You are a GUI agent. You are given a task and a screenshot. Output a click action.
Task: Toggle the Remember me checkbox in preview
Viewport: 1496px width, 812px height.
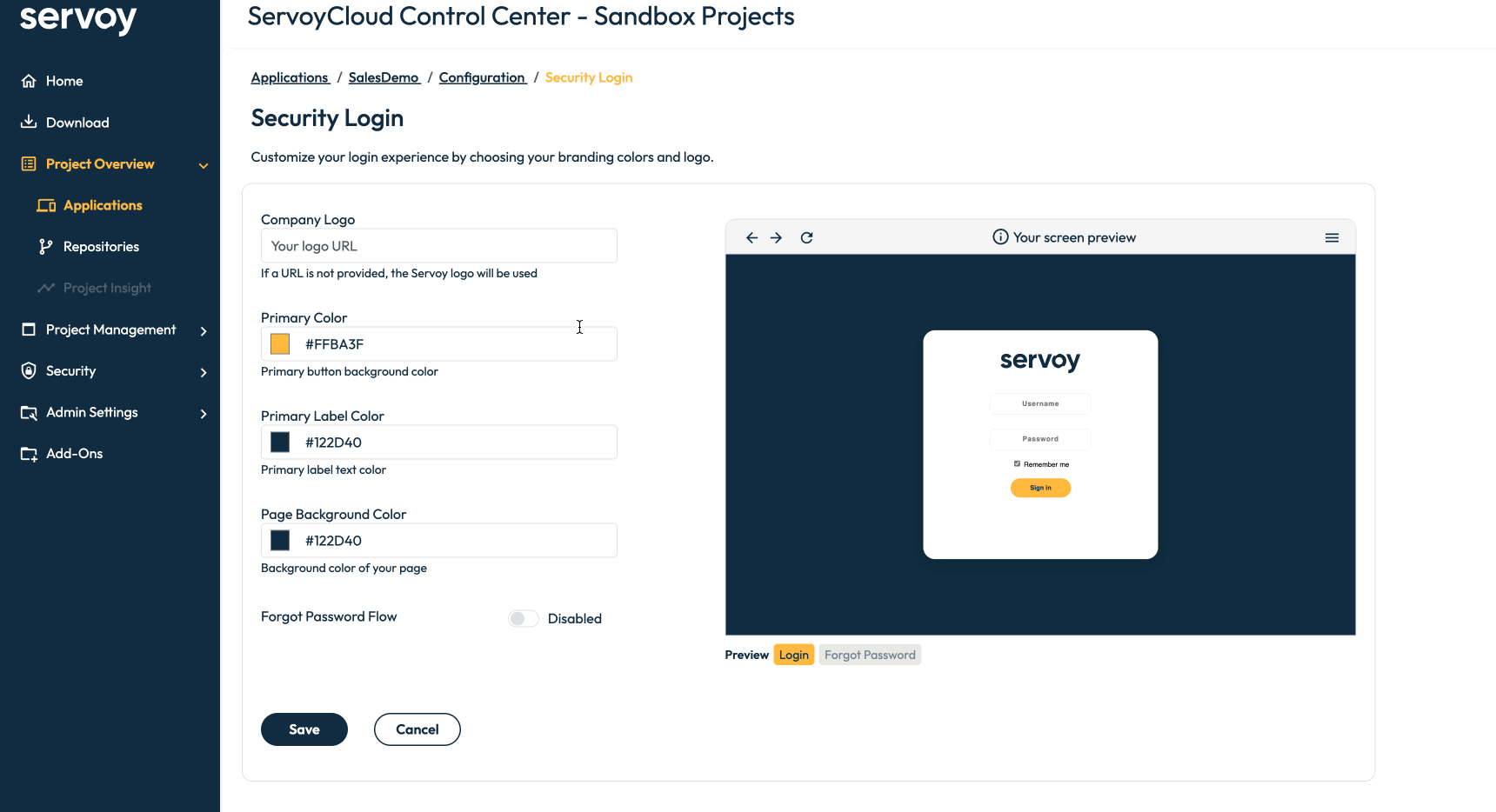[1017, 464]
